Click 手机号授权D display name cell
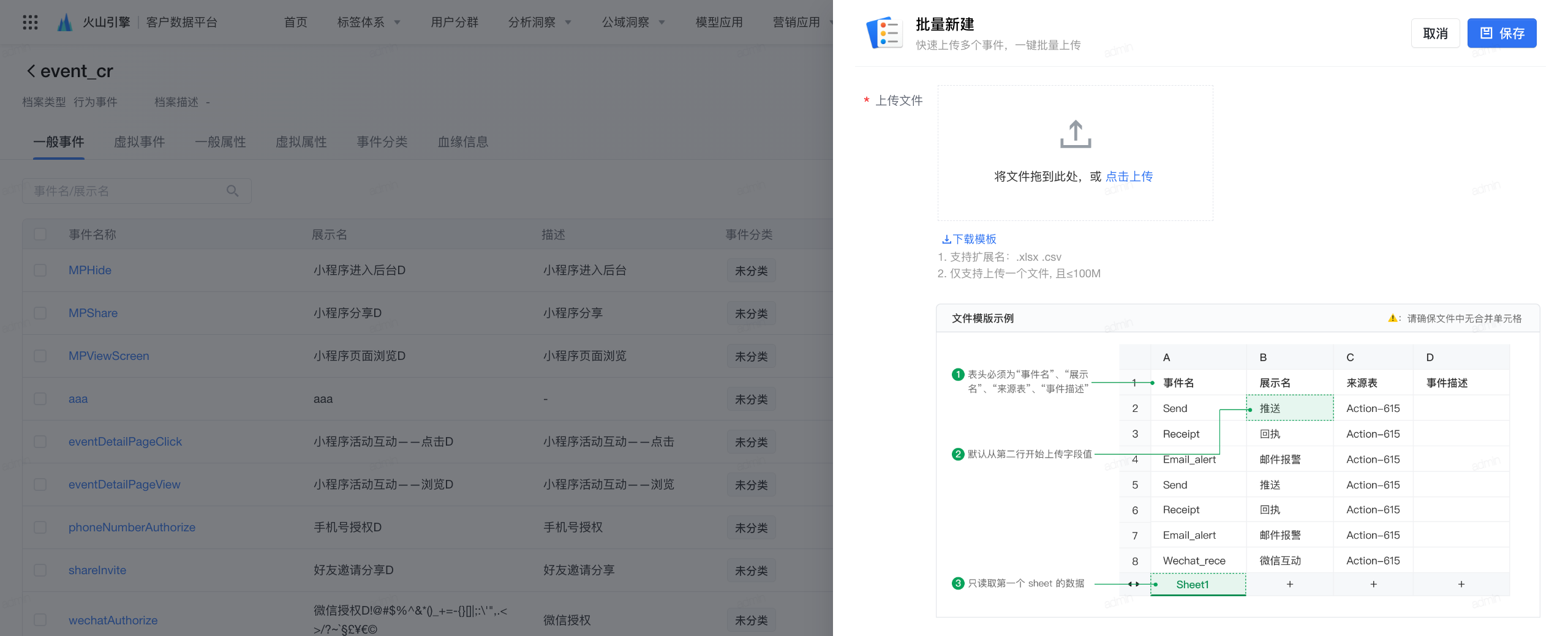The height and width of the screenshot is (636, 1568). point(347,527)
